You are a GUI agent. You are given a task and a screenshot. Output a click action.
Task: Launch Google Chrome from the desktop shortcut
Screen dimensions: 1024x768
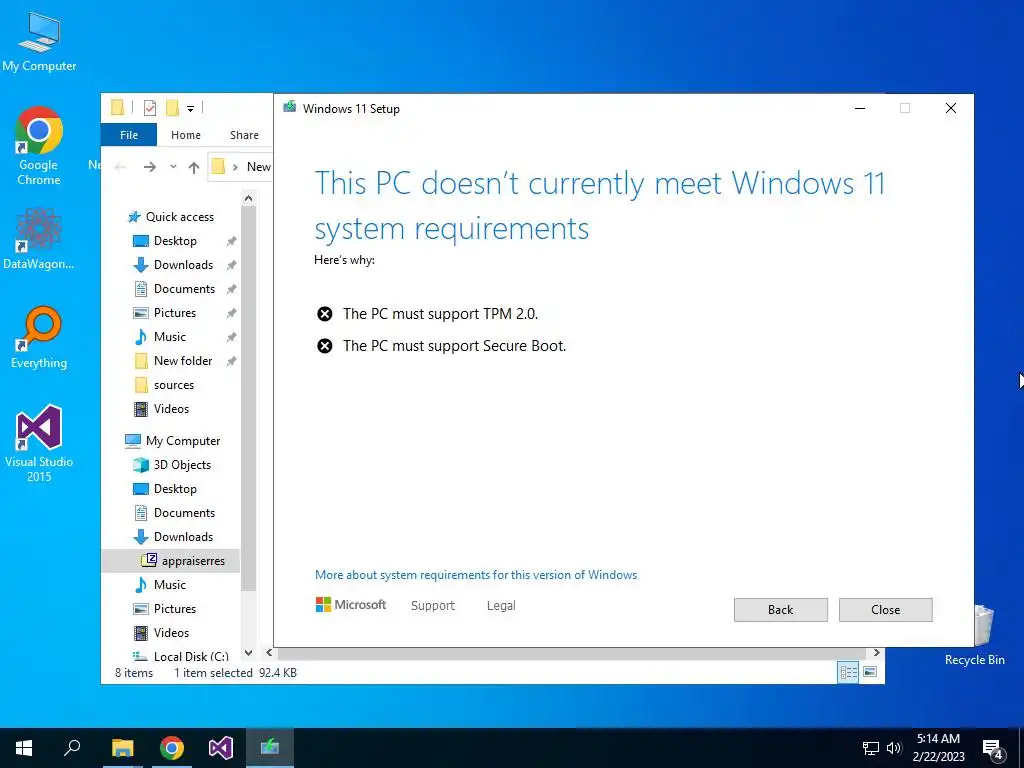[x=39, y=146]
